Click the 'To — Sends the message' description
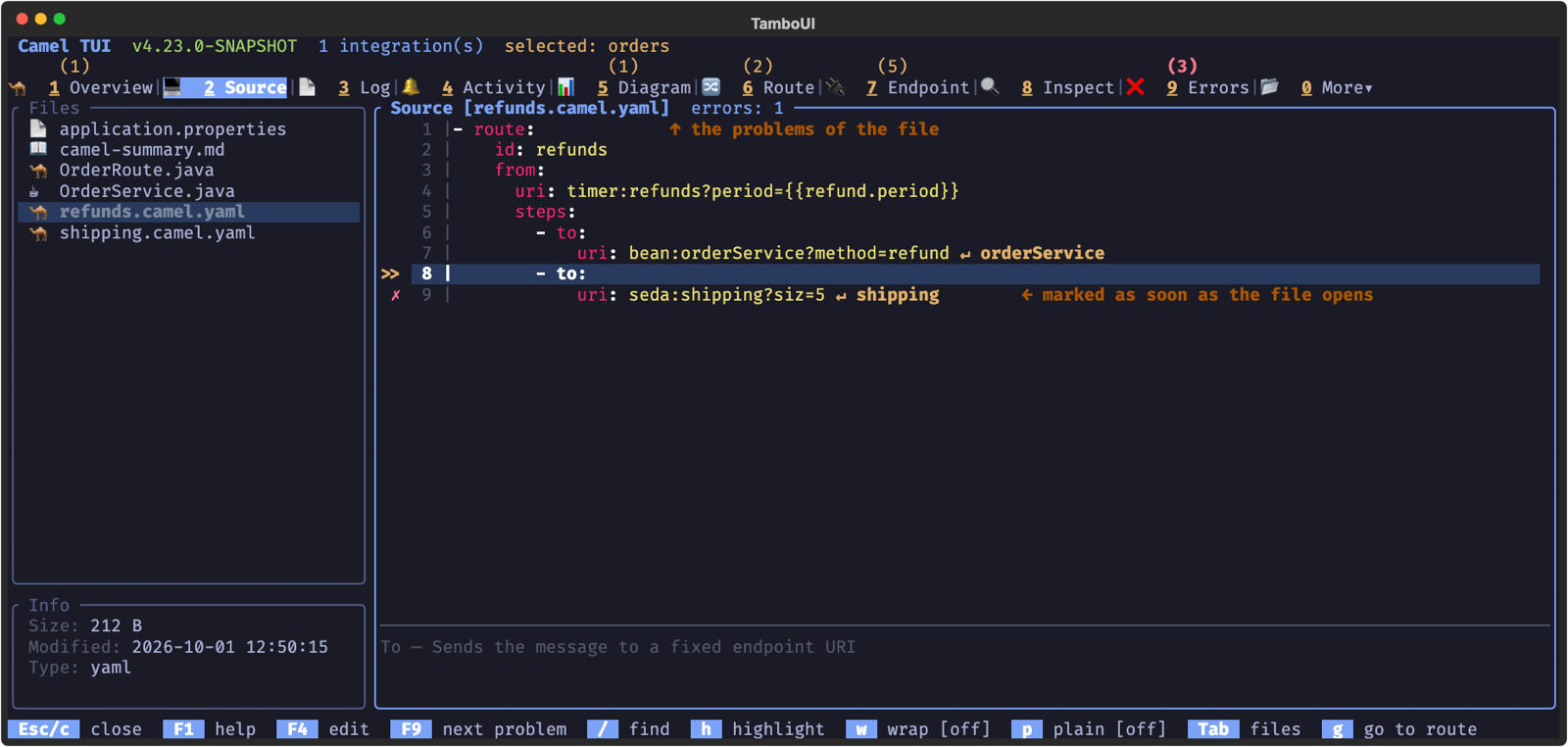 tap(617, 647)
